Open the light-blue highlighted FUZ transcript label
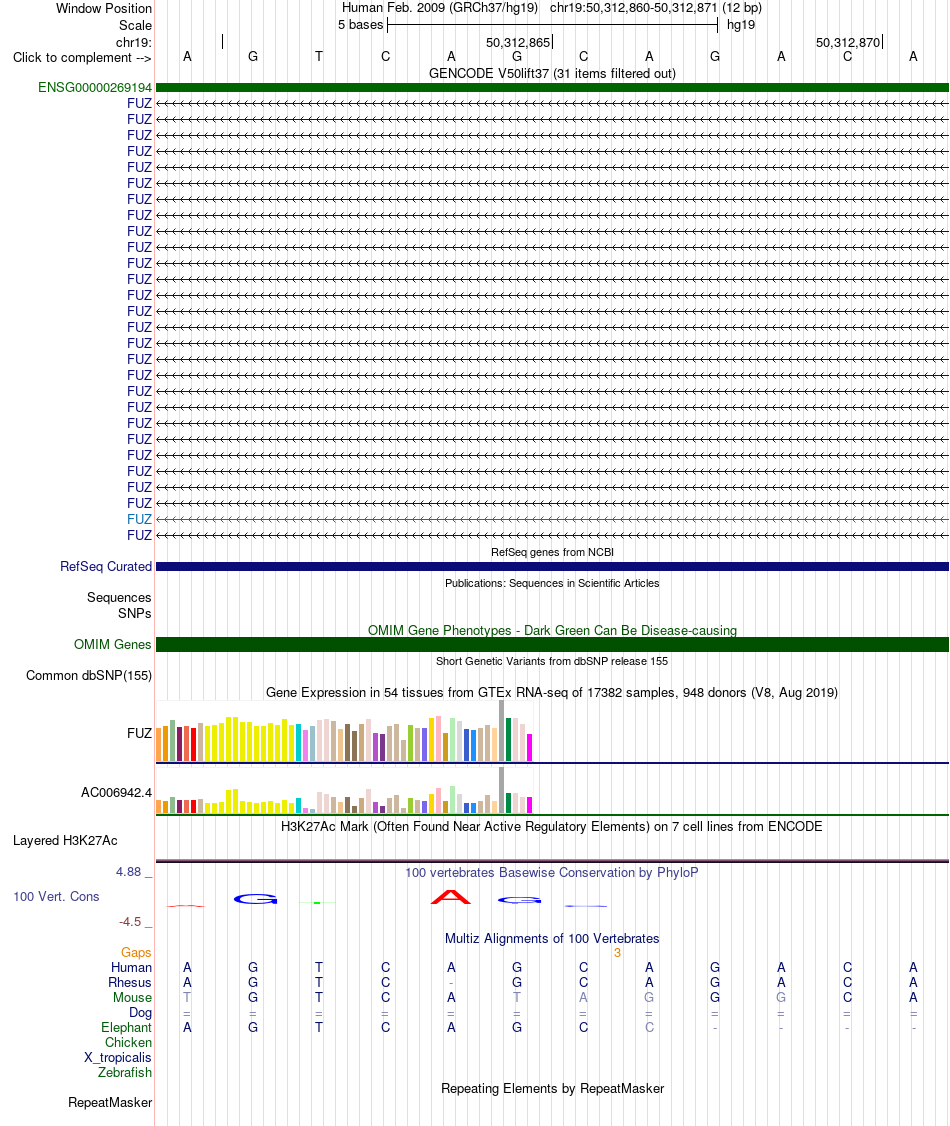 tap(139, 519)
